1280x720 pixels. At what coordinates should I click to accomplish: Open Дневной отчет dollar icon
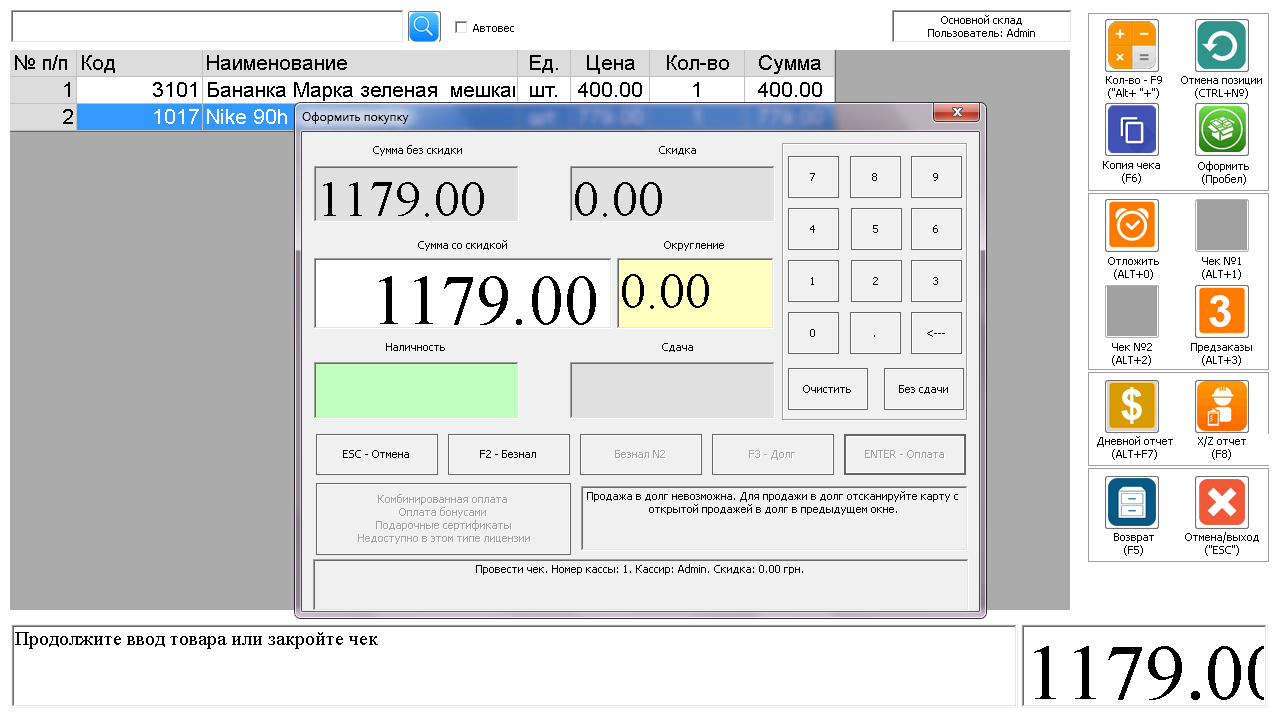tap(1131, 406)
